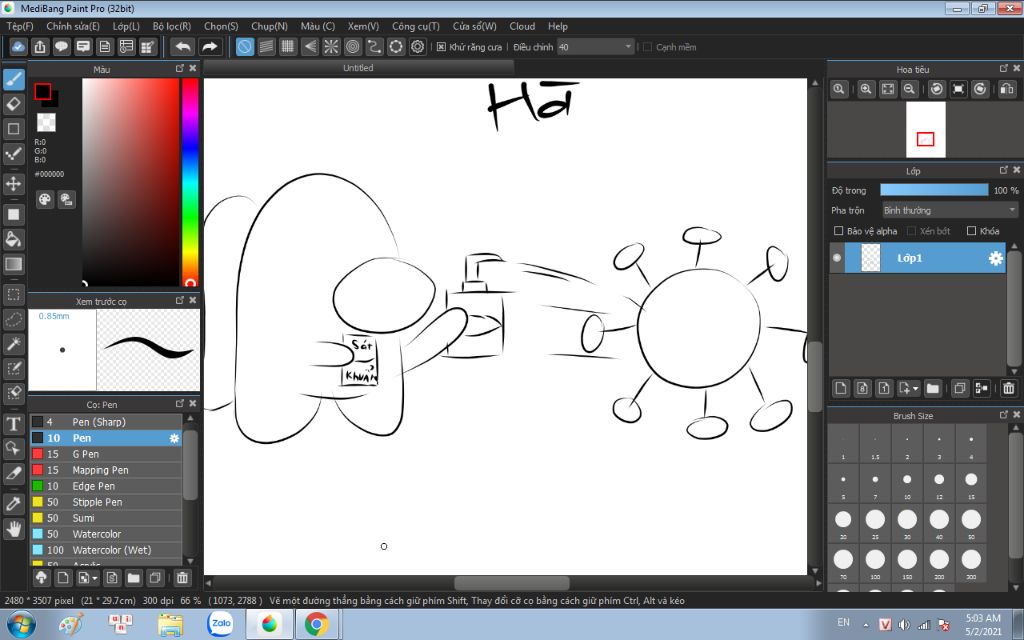Image resolution: width=1024 pixels, height=640 pixels.
Task: Turn off snap with the Snap Off icon
Action: (x=245, y=47)
